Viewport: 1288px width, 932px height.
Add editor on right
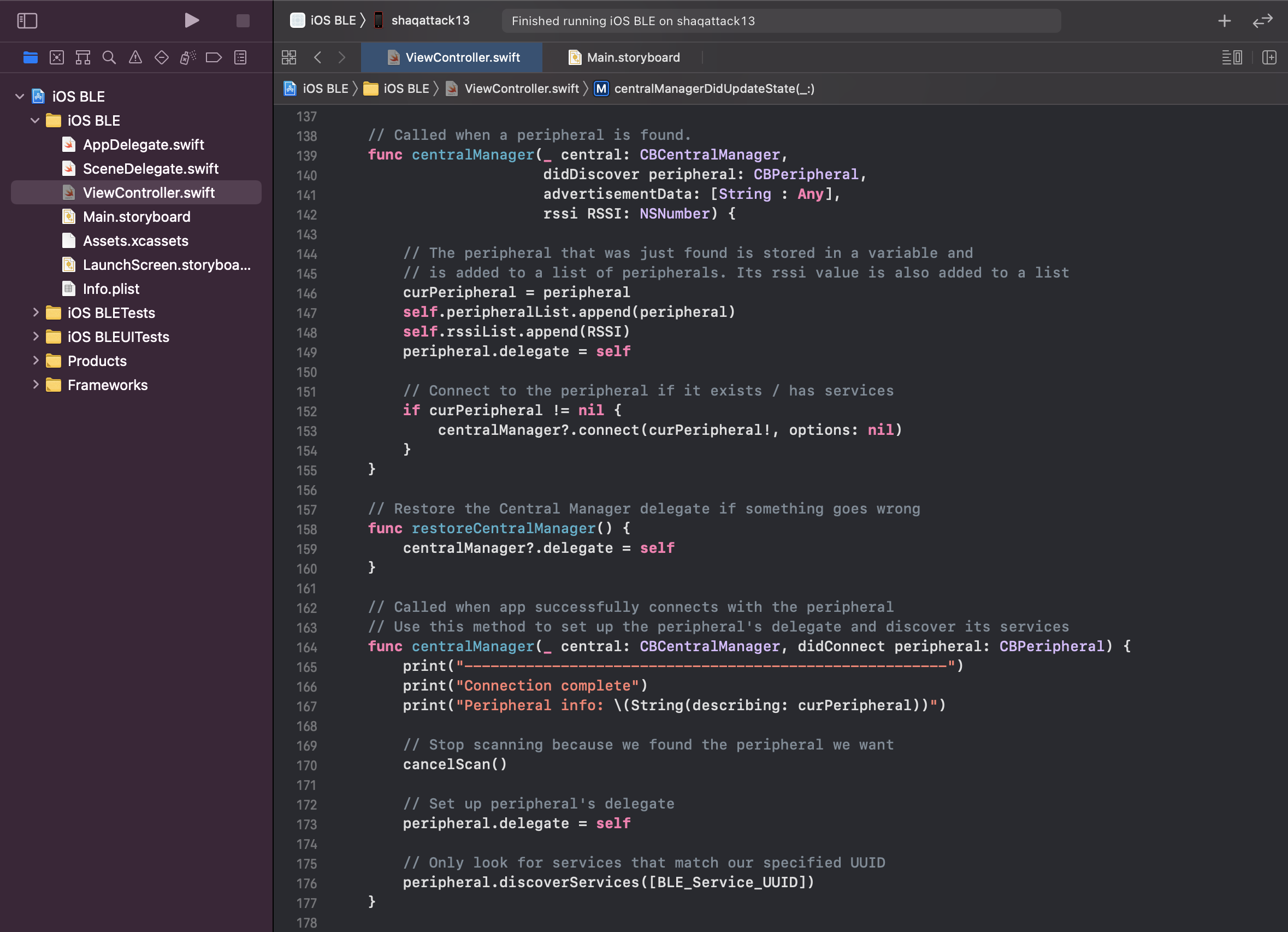(x=1269, y=57)
